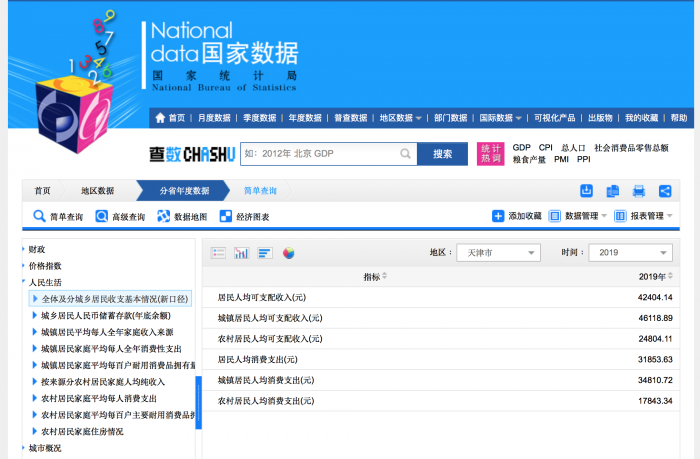Viewport: 700px width, 459px height.
Task: Select the 分省年度数据 breadcrumb tab
Action: point(185,191)
